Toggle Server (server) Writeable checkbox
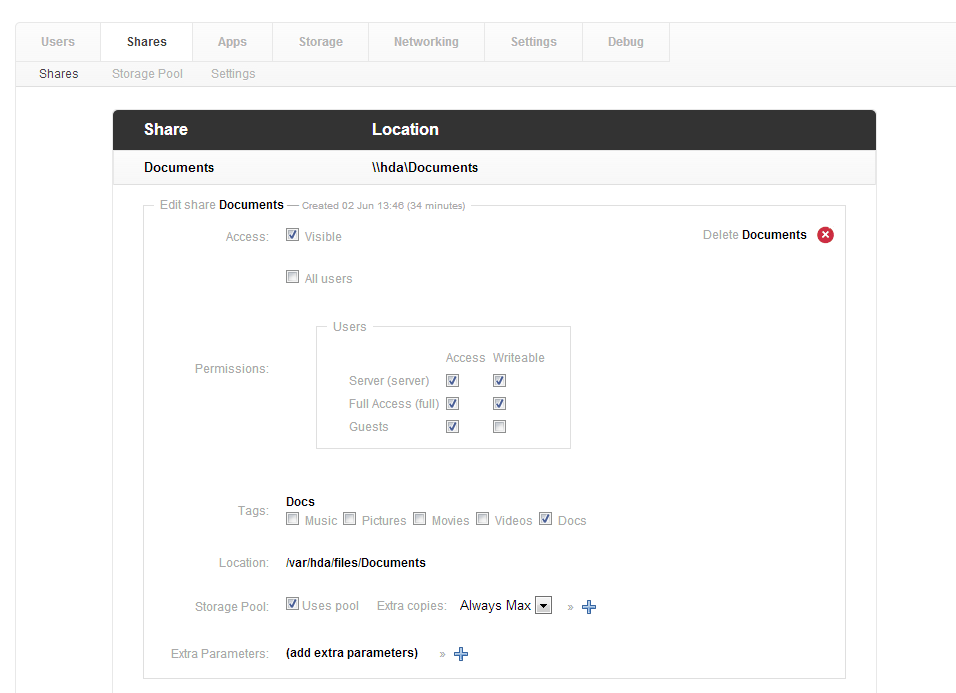Screen dimensions: 956x693 [x=499, y=381]
